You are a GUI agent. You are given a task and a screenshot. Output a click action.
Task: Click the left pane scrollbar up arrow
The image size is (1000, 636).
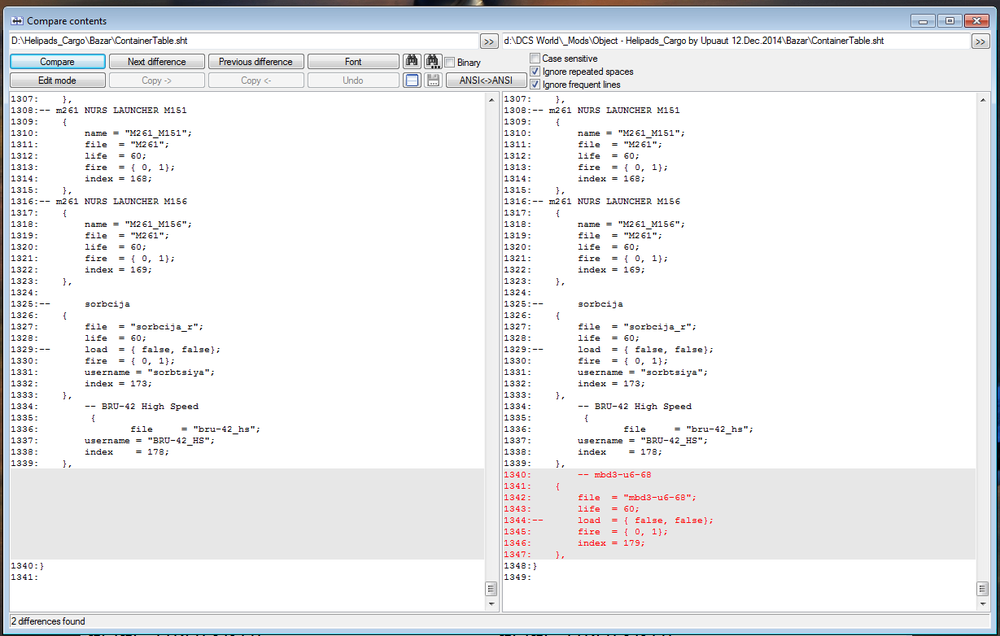(x=491, y=100)
